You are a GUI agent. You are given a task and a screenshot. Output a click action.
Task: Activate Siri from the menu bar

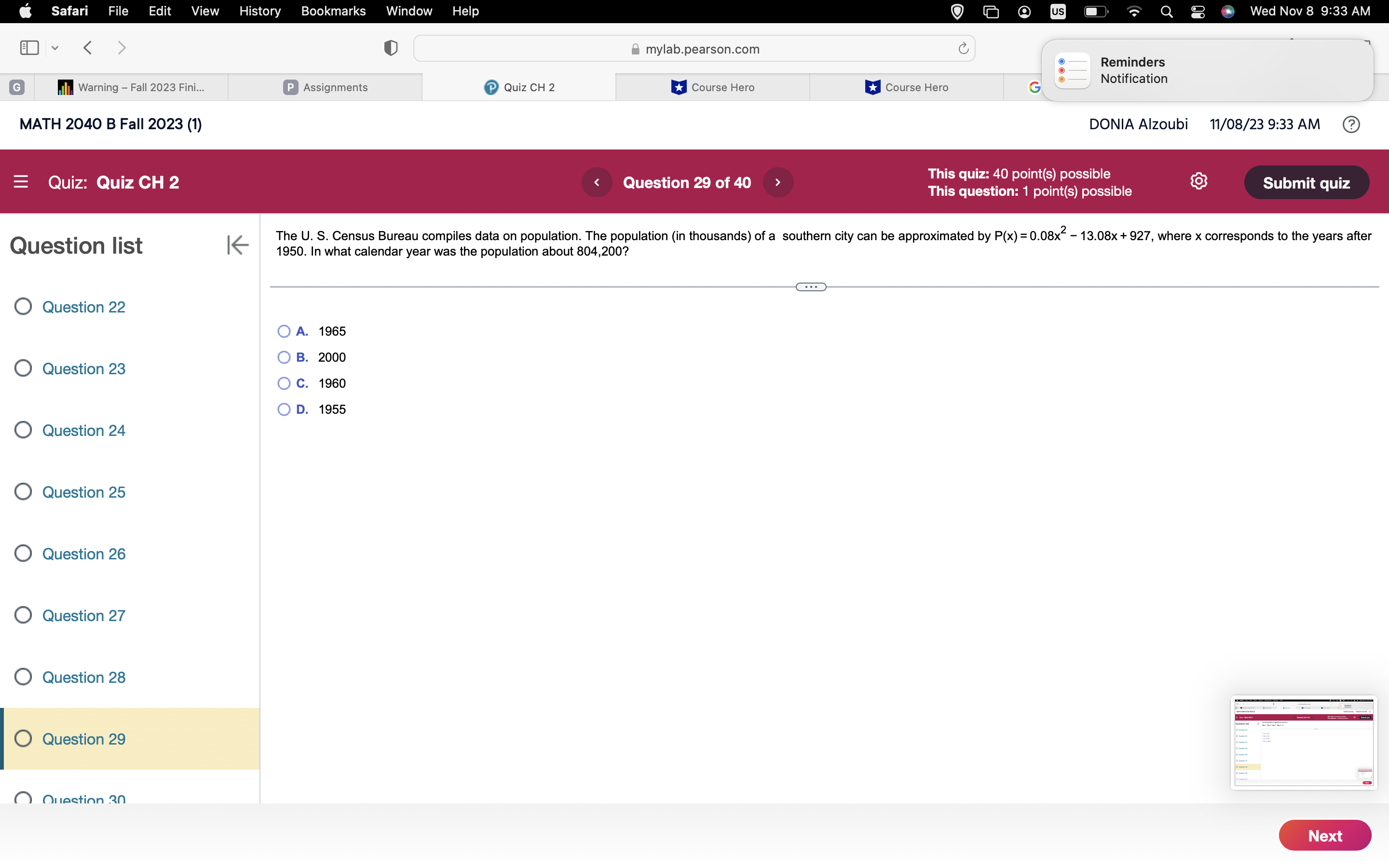coord(1228,11)
